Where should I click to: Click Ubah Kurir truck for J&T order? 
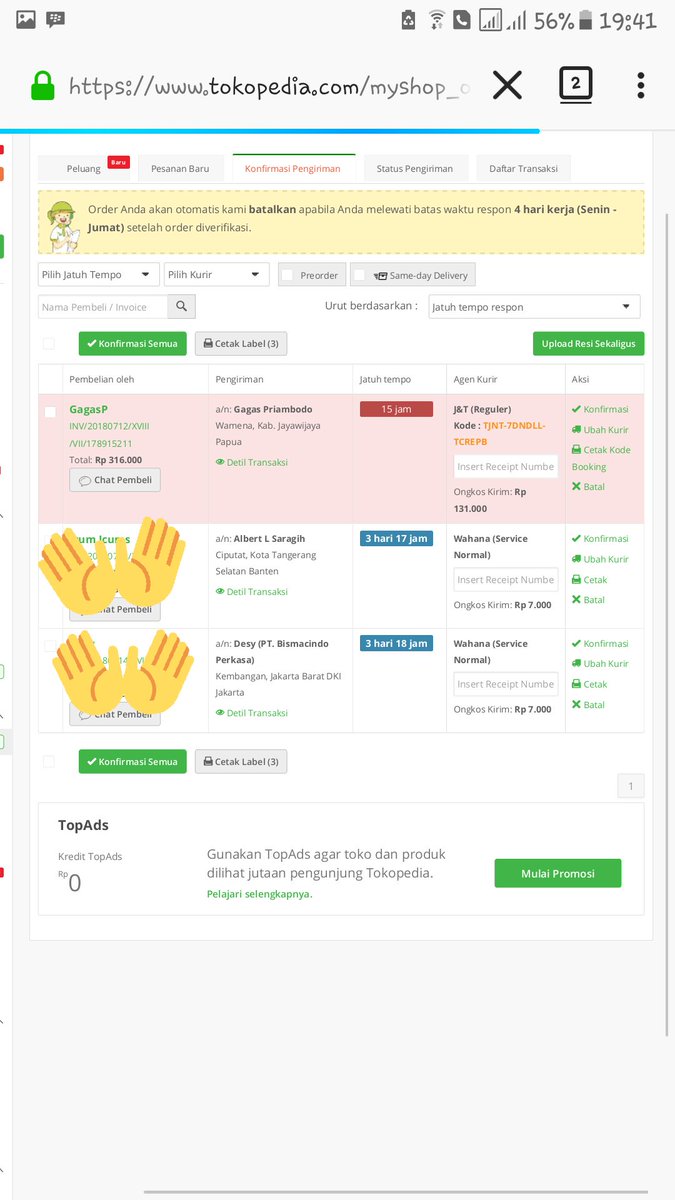tap(600, 430)
